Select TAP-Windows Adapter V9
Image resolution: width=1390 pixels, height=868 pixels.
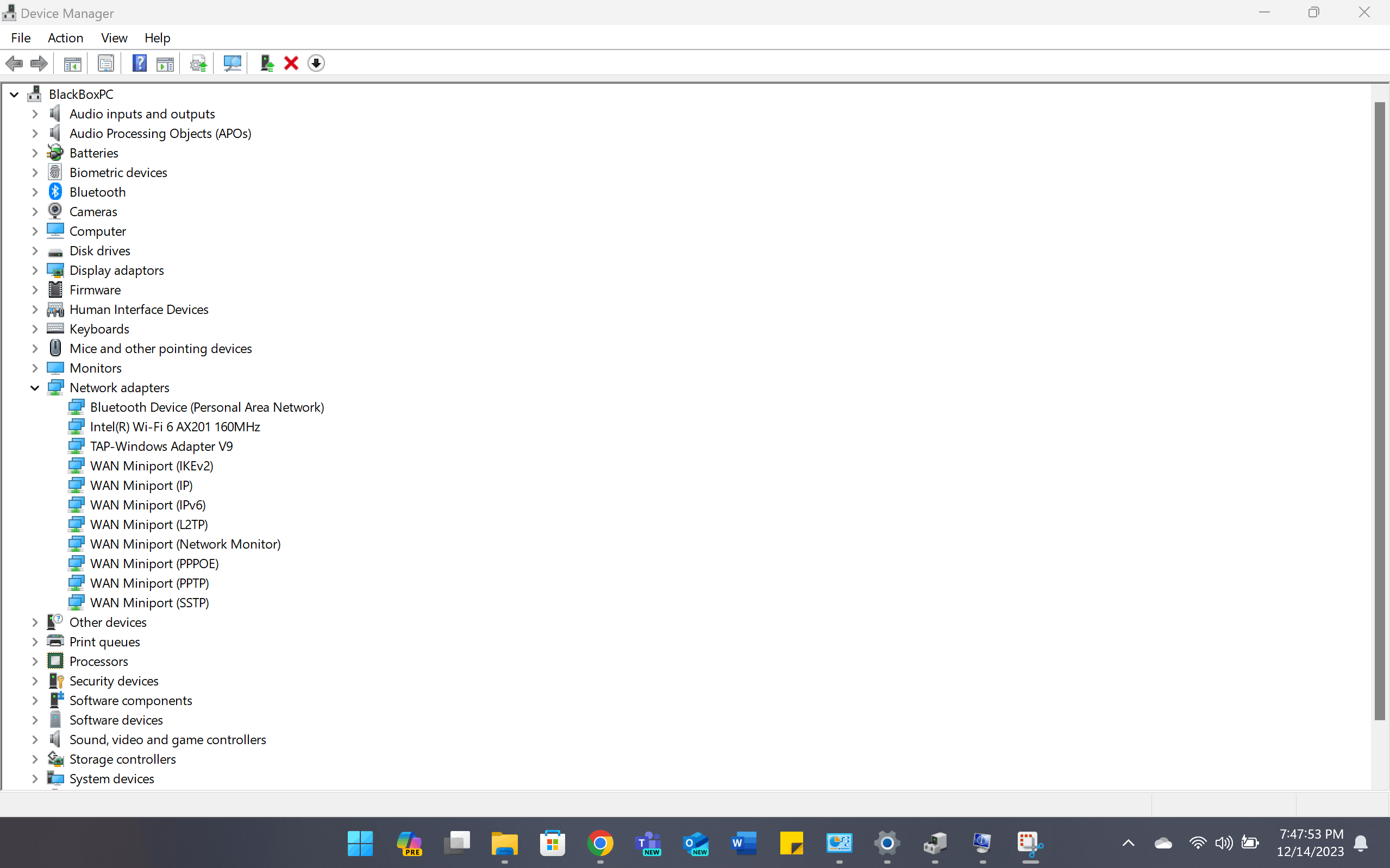pyautogui.click(x=161, y=446)
